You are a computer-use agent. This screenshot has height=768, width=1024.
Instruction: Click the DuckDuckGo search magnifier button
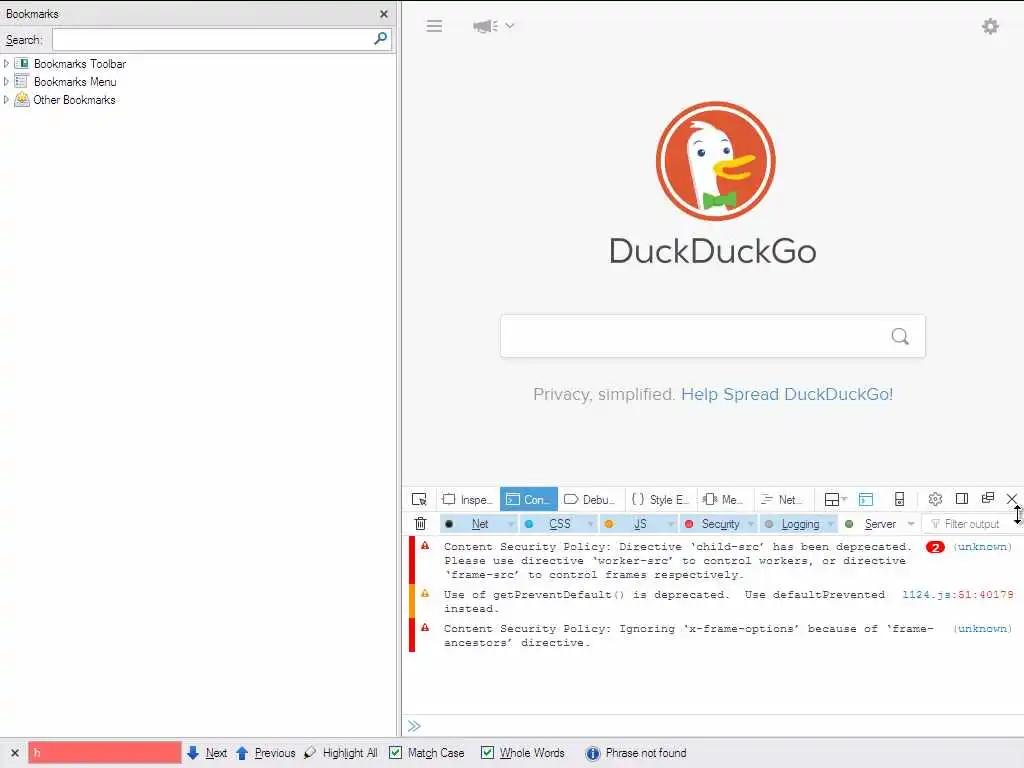click(x=900, y=336)
